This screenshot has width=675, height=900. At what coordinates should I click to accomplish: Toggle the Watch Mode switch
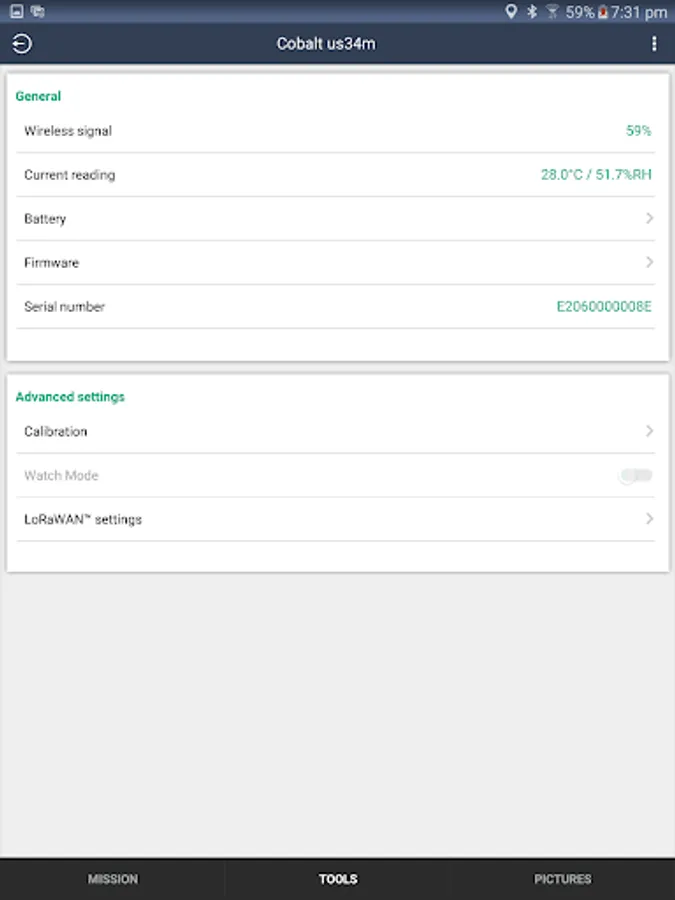636,476
